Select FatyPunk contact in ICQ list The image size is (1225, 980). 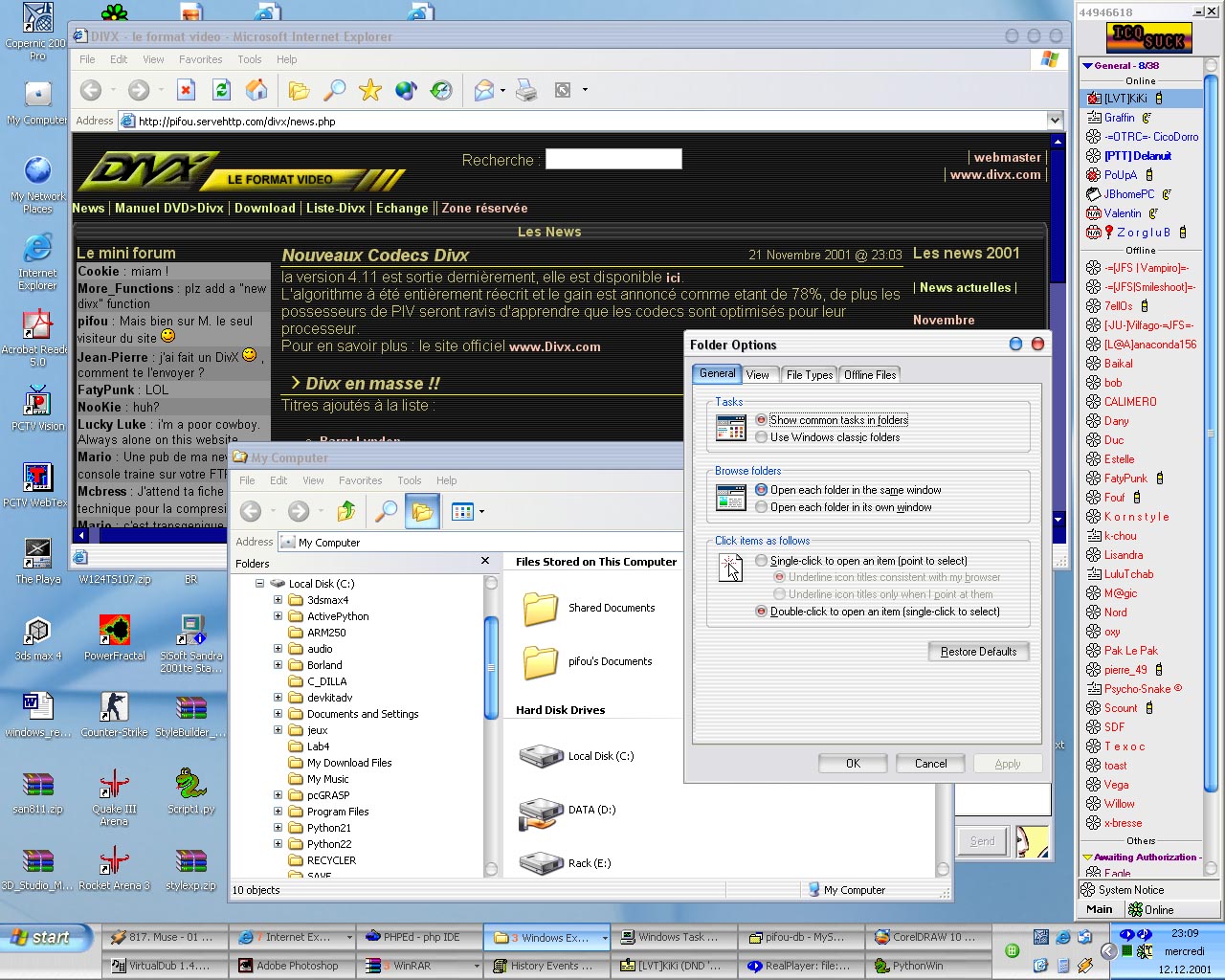point(1125,479)
